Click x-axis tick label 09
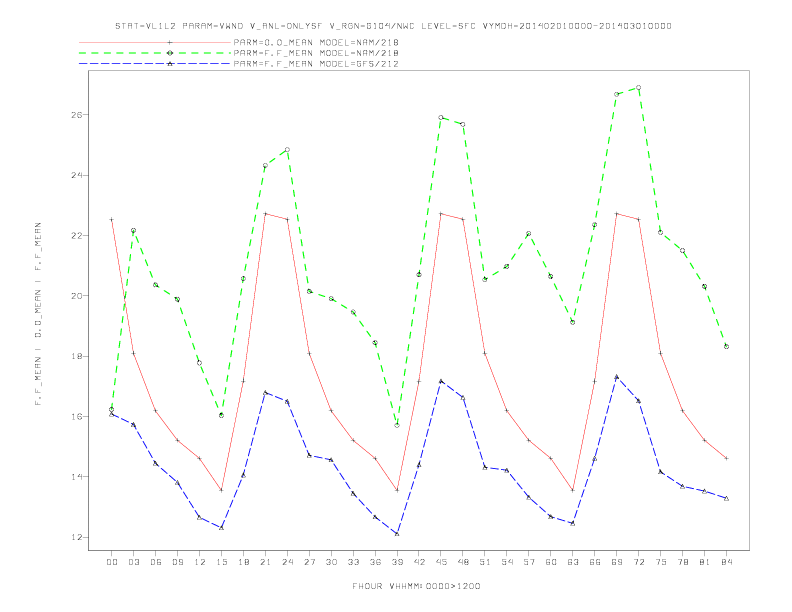This screenshot has width=792, height=612. [177, 562]
